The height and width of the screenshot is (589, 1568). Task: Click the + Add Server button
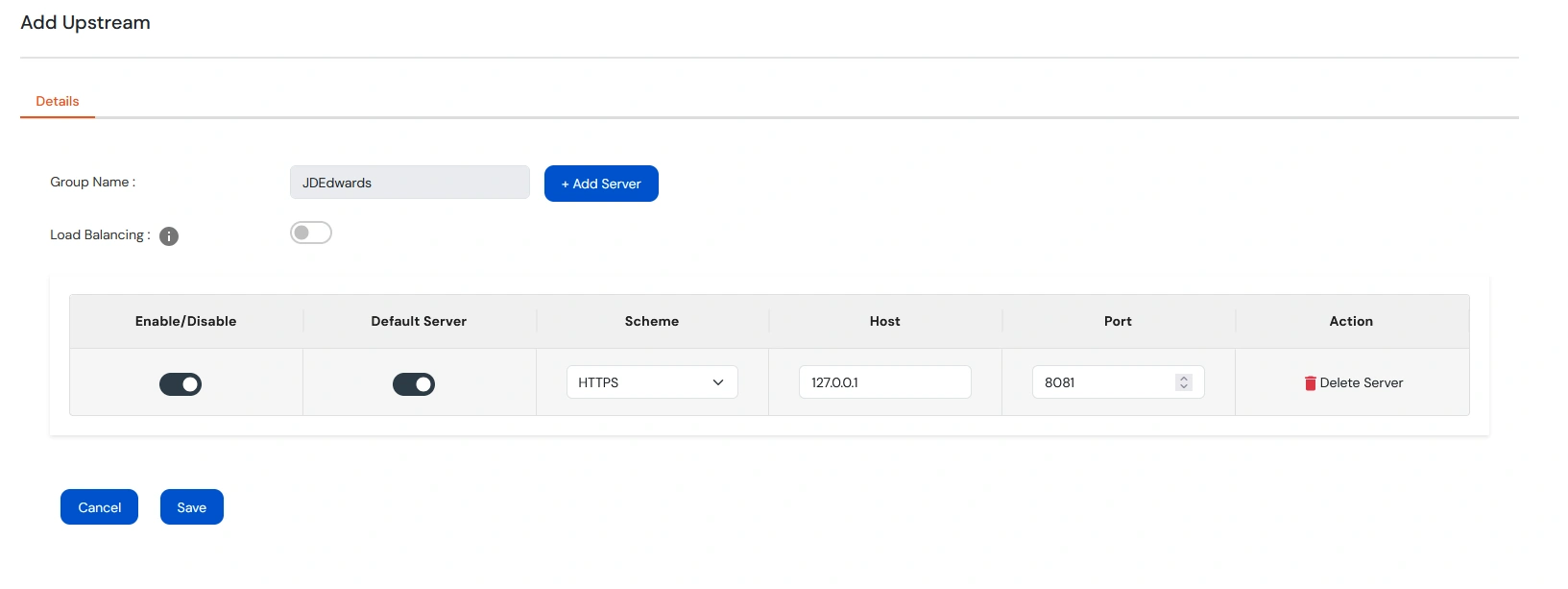tap(601, 184)
